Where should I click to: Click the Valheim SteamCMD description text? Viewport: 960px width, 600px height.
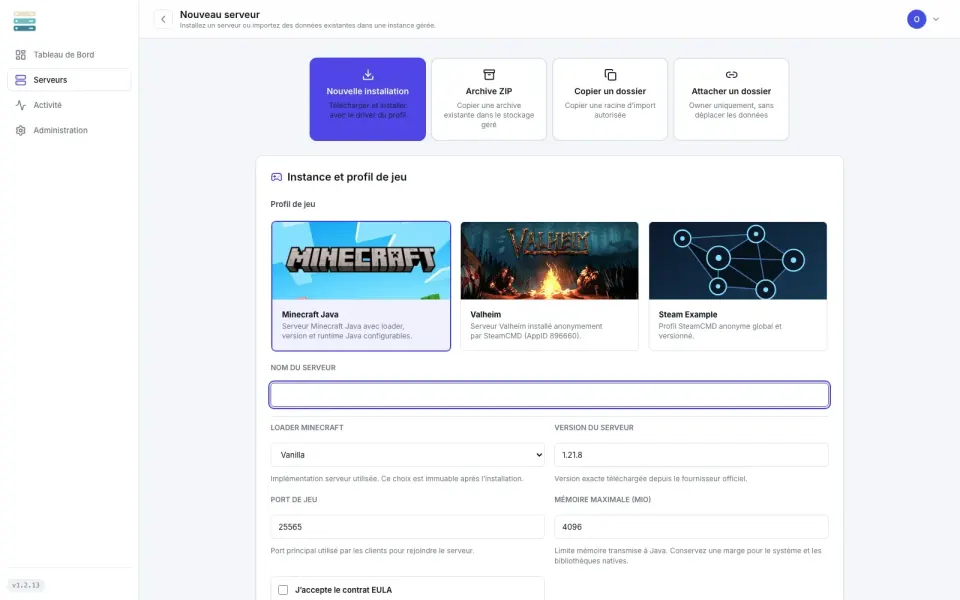click(536, 331)
